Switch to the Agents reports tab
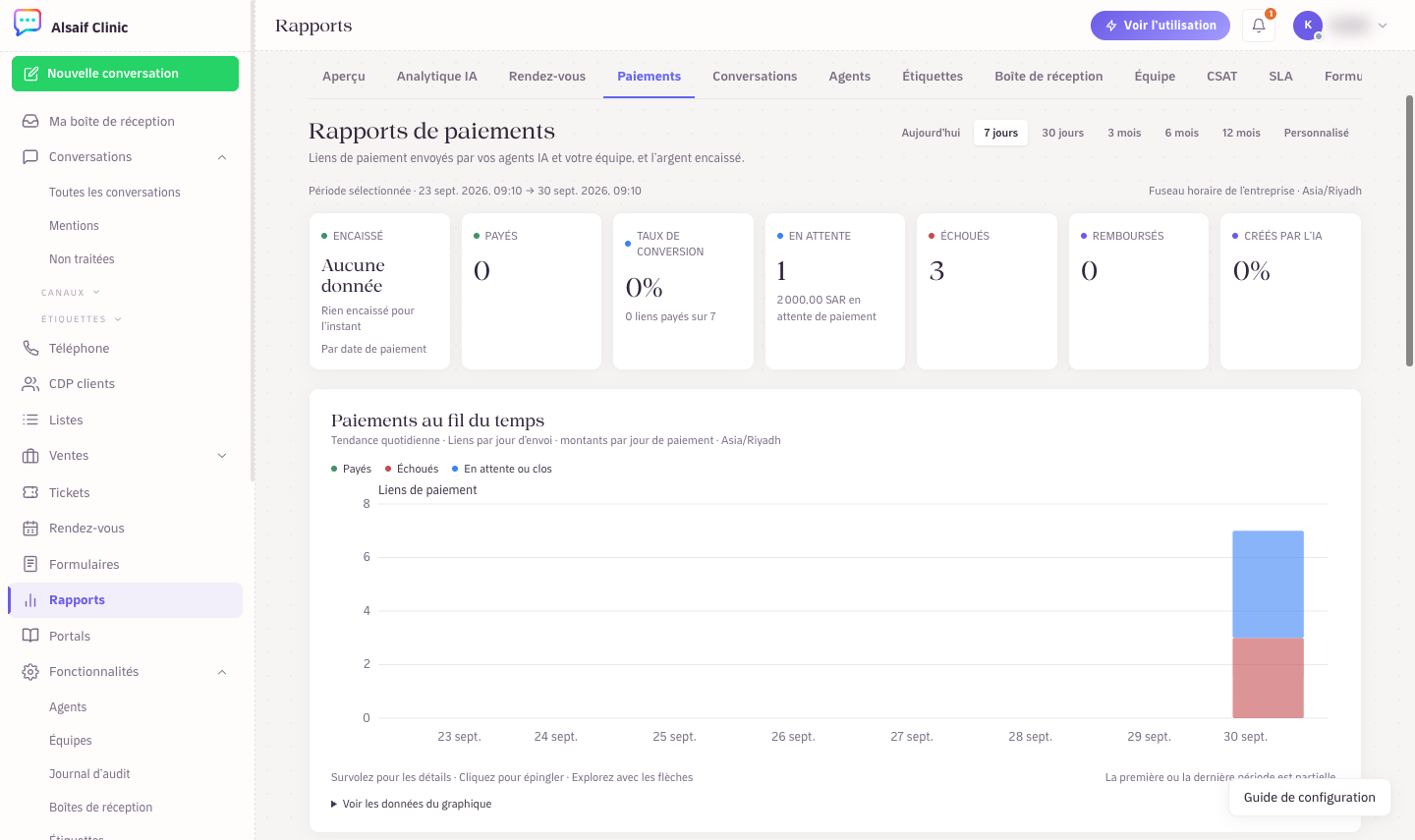Screen dimensions: 1415x840 (x=850, y=76)
